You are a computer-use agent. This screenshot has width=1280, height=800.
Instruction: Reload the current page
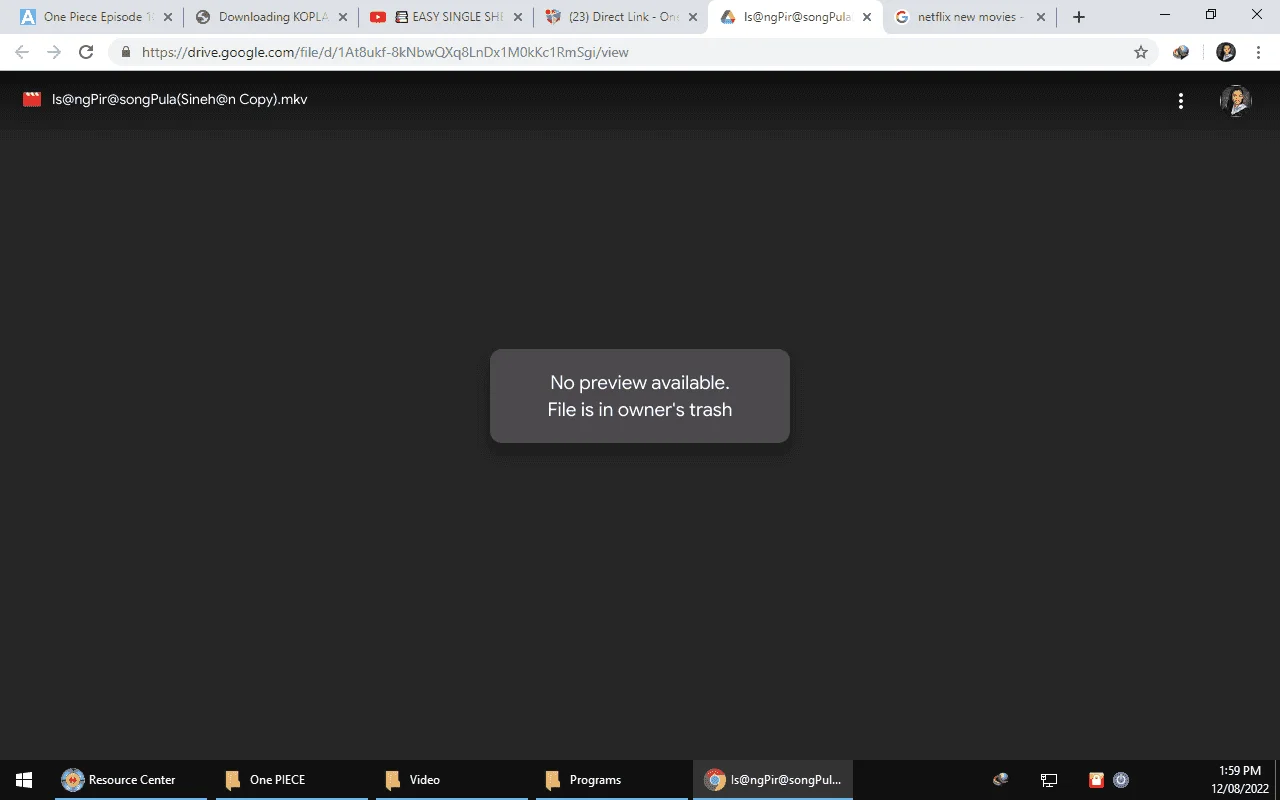coord(86,52)
